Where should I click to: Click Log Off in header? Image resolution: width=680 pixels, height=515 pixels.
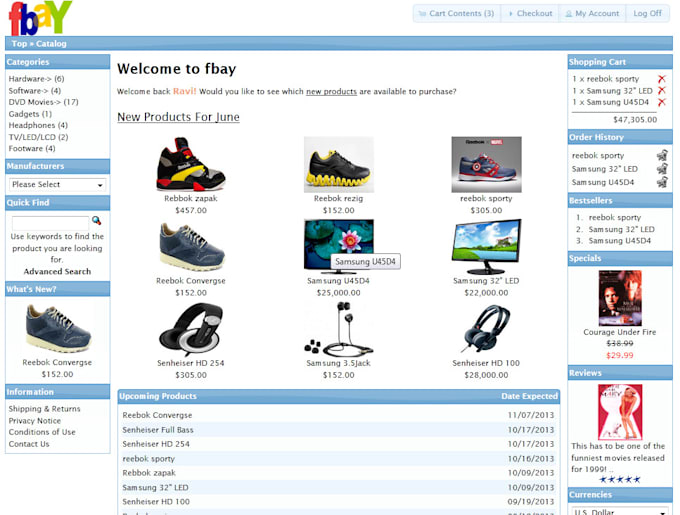point(647,13)
